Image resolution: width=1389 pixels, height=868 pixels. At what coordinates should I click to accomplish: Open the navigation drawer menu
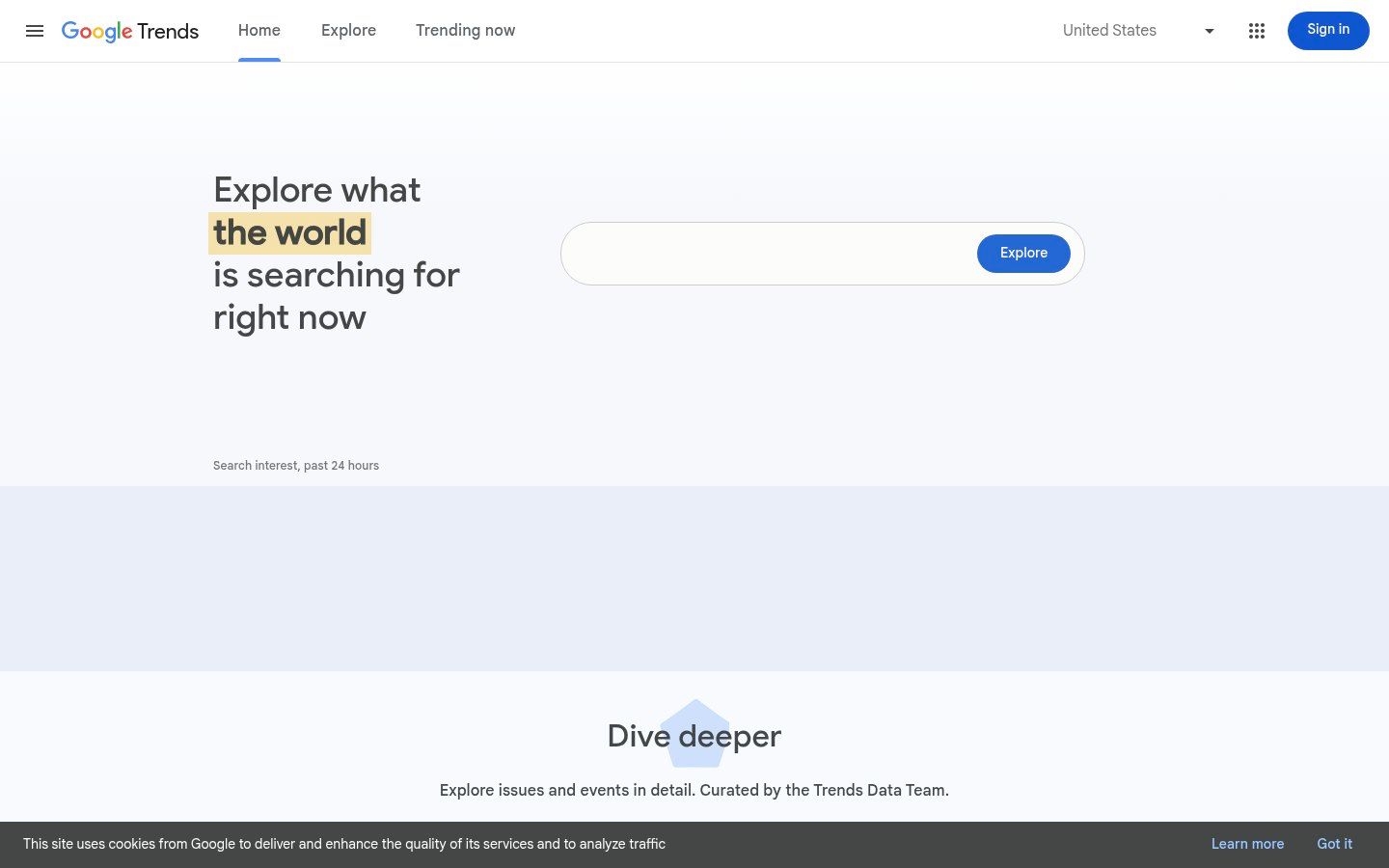[35, 30]
